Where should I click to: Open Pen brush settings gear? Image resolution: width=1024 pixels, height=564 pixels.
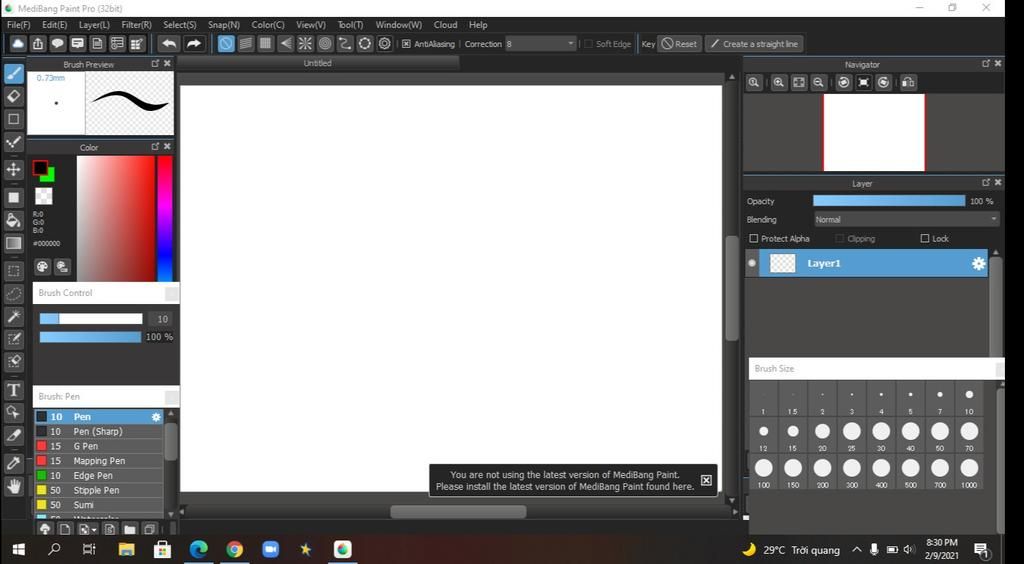(x=156, y=417)
